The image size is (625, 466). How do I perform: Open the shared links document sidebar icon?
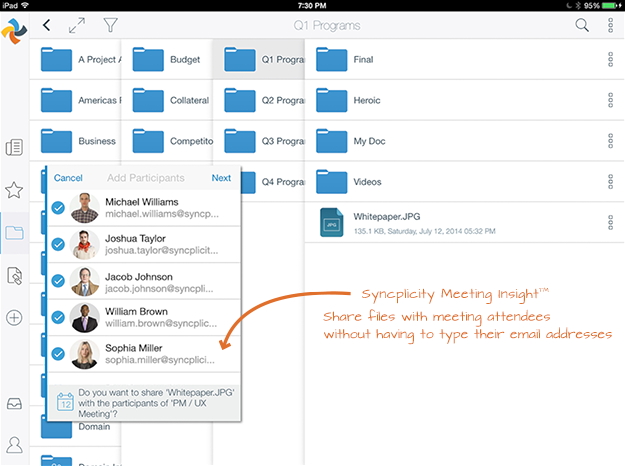tap(14, 275)
